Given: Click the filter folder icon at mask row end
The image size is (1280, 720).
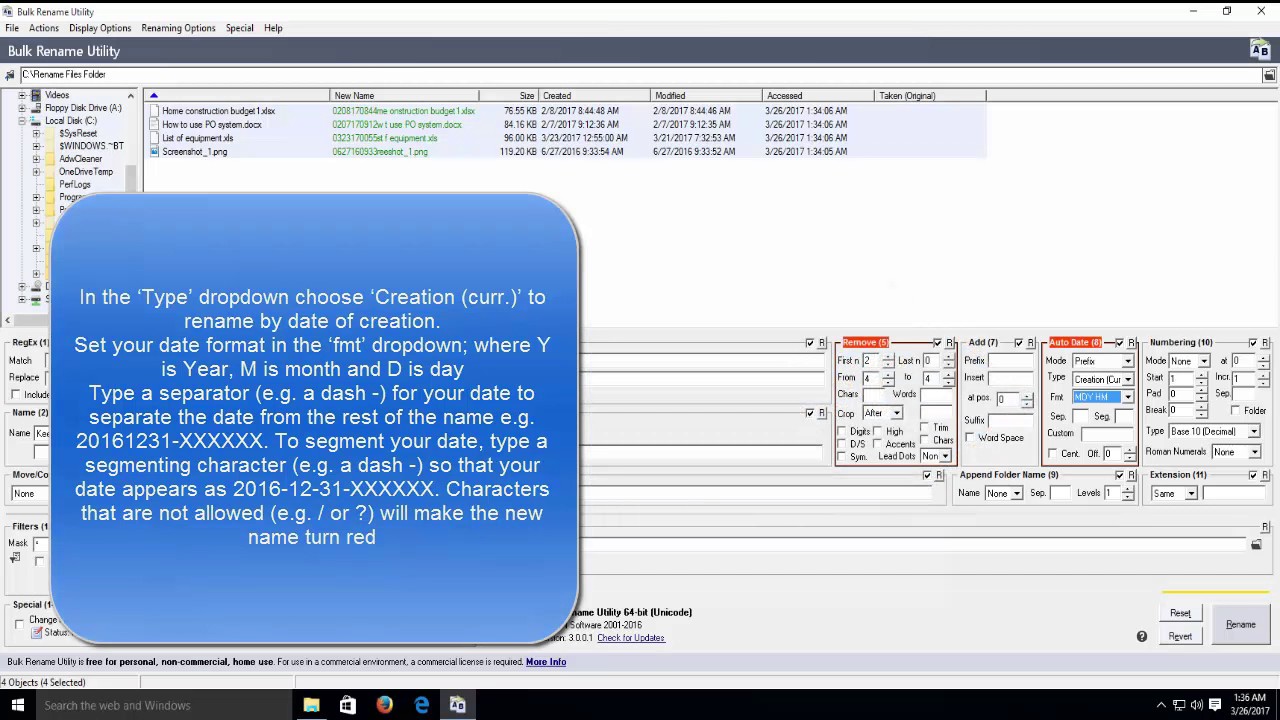Looking at the screenshot, I should [1256, 544].
